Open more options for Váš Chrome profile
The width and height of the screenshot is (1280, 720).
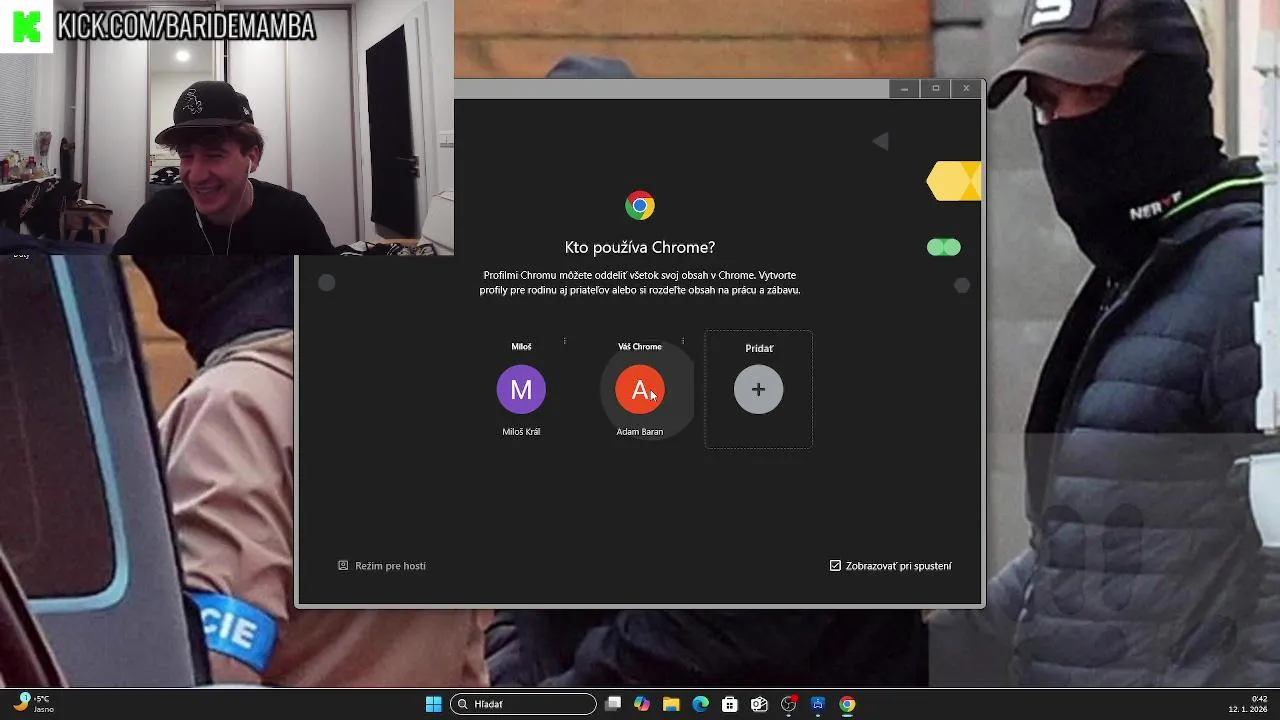point(683,341)
